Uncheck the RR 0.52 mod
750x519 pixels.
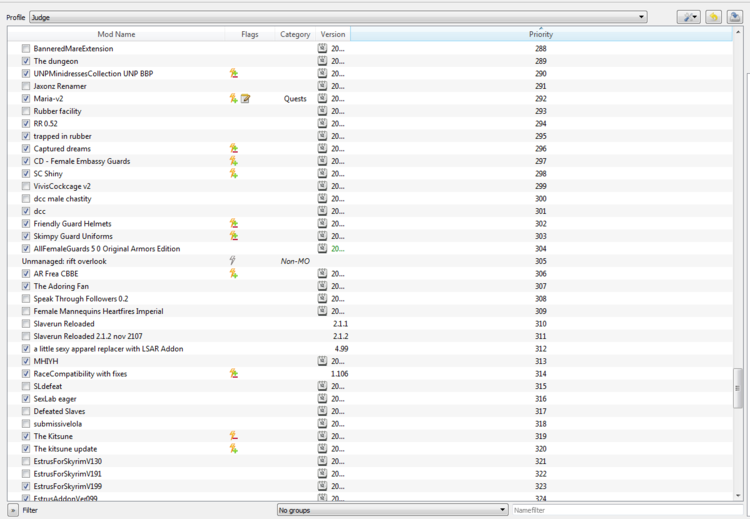[26, 123]
